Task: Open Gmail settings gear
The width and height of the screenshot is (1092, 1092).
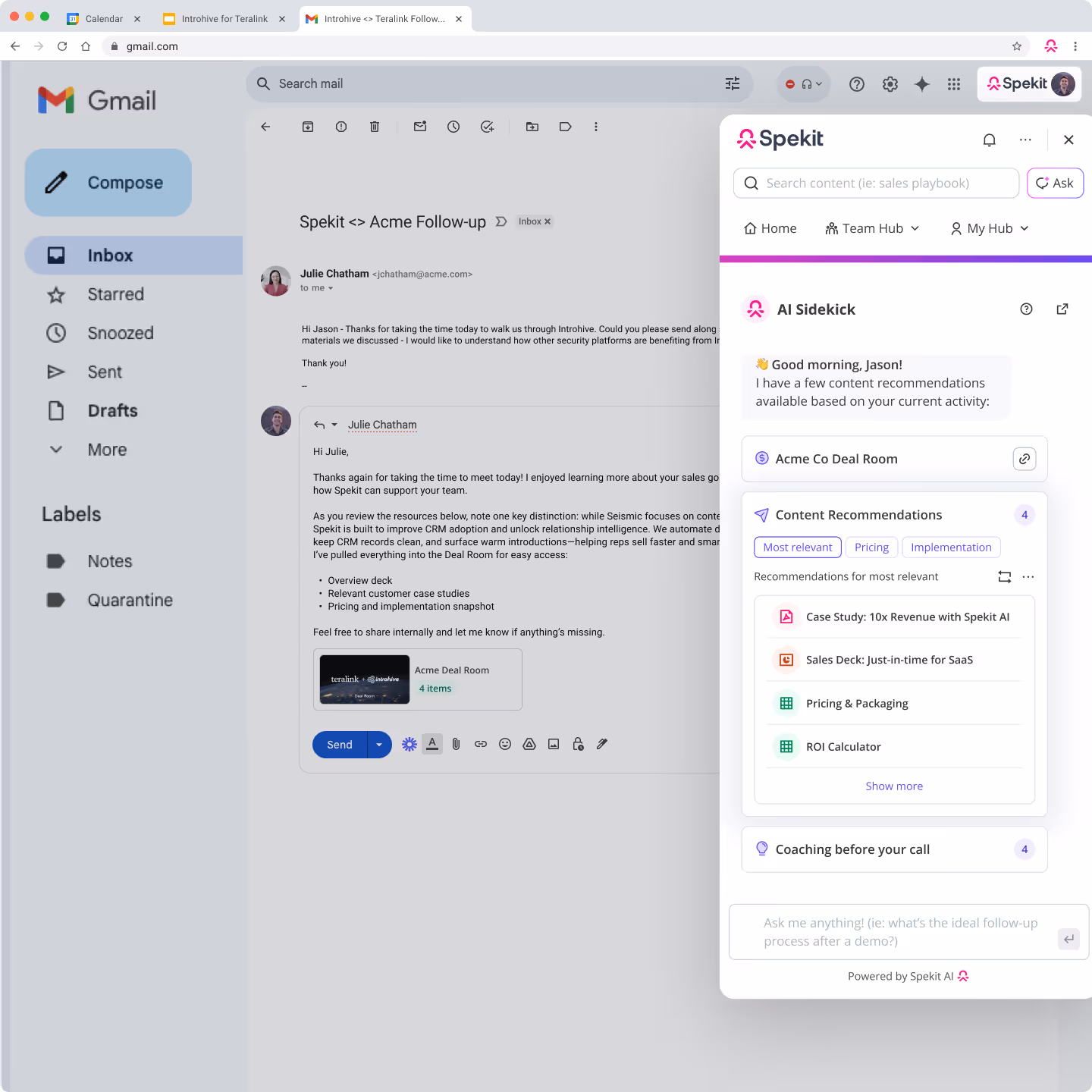Action: tap(890, 84)
